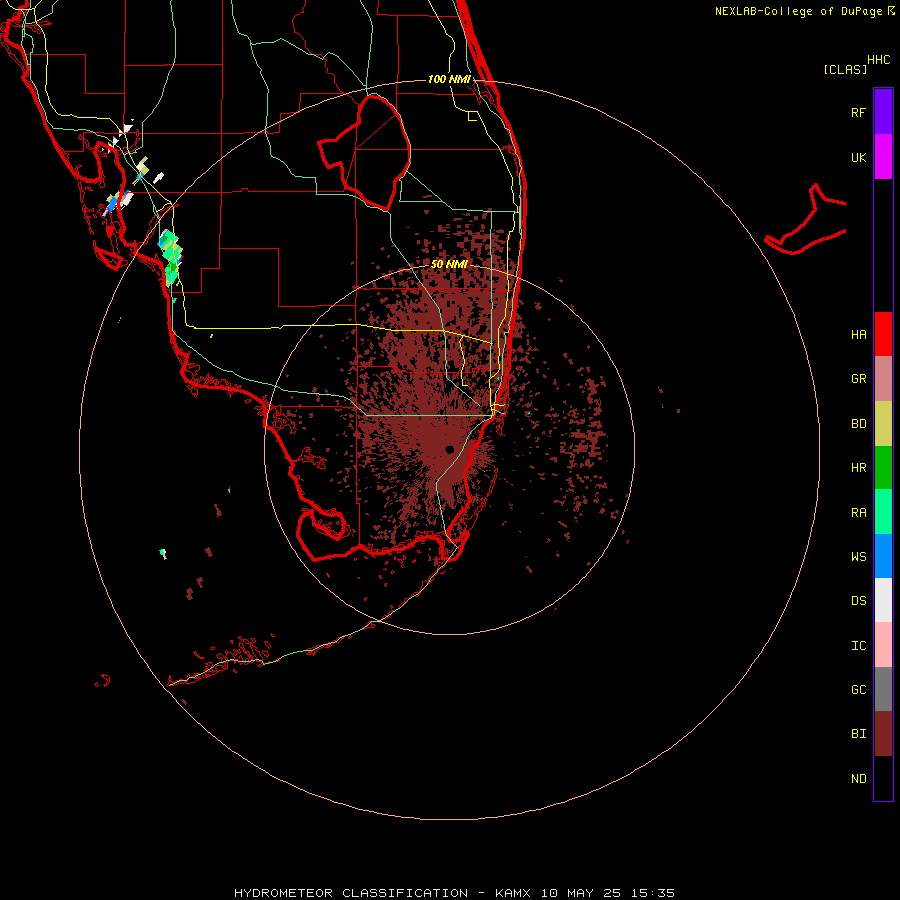The width and height of the screenshot is (900, 900).
Task: Click the "RA" legend label
Action: (858, 513)
